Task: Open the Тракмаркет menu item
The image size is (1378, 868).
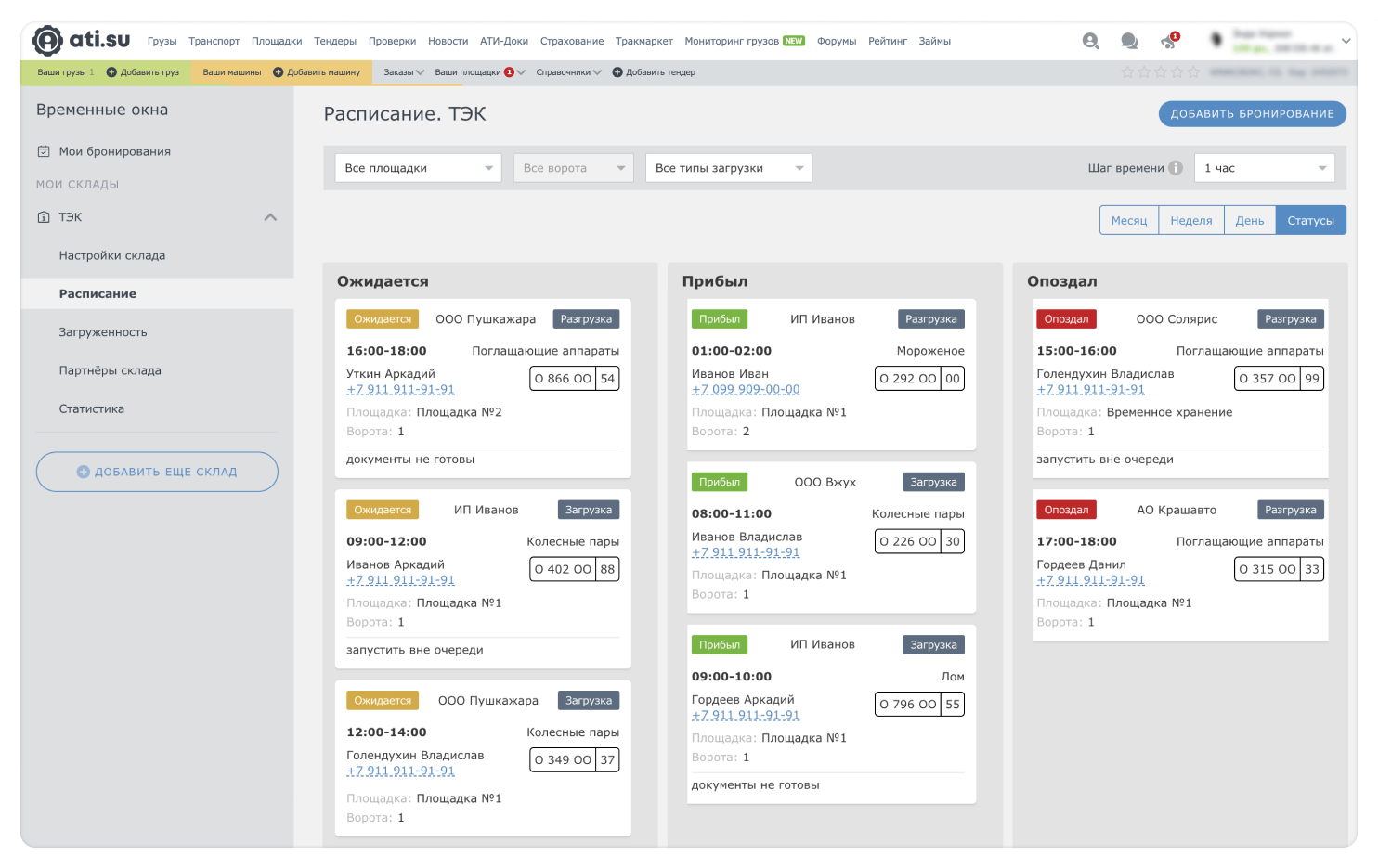Action: click(643, 41)
